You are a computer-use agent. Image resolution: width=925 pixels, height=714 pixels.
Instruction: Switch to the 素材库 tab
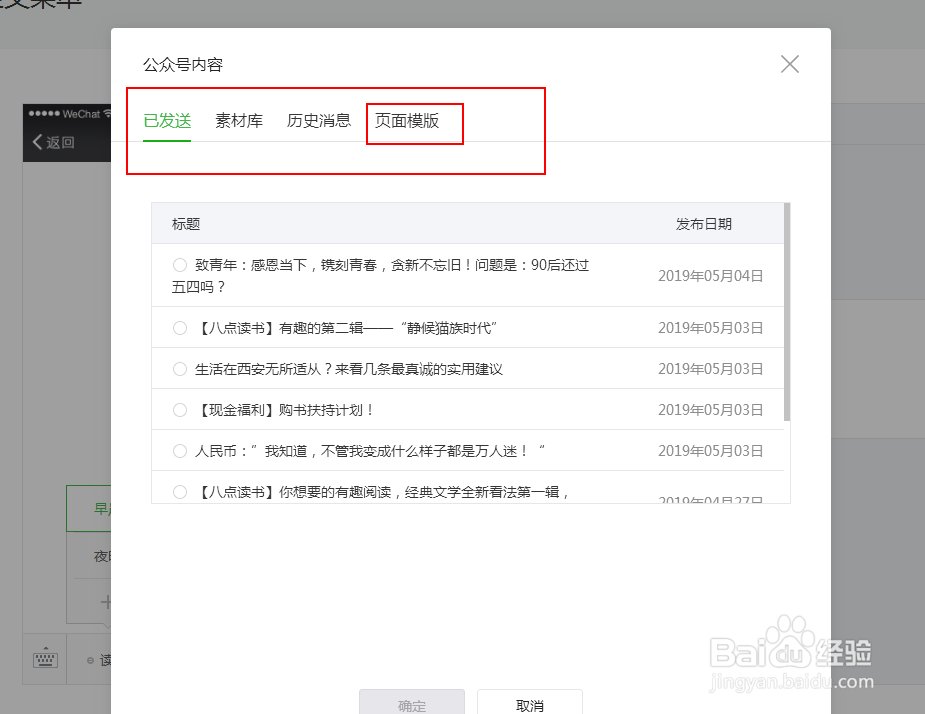pyautogui.click(x=238, y=119)
